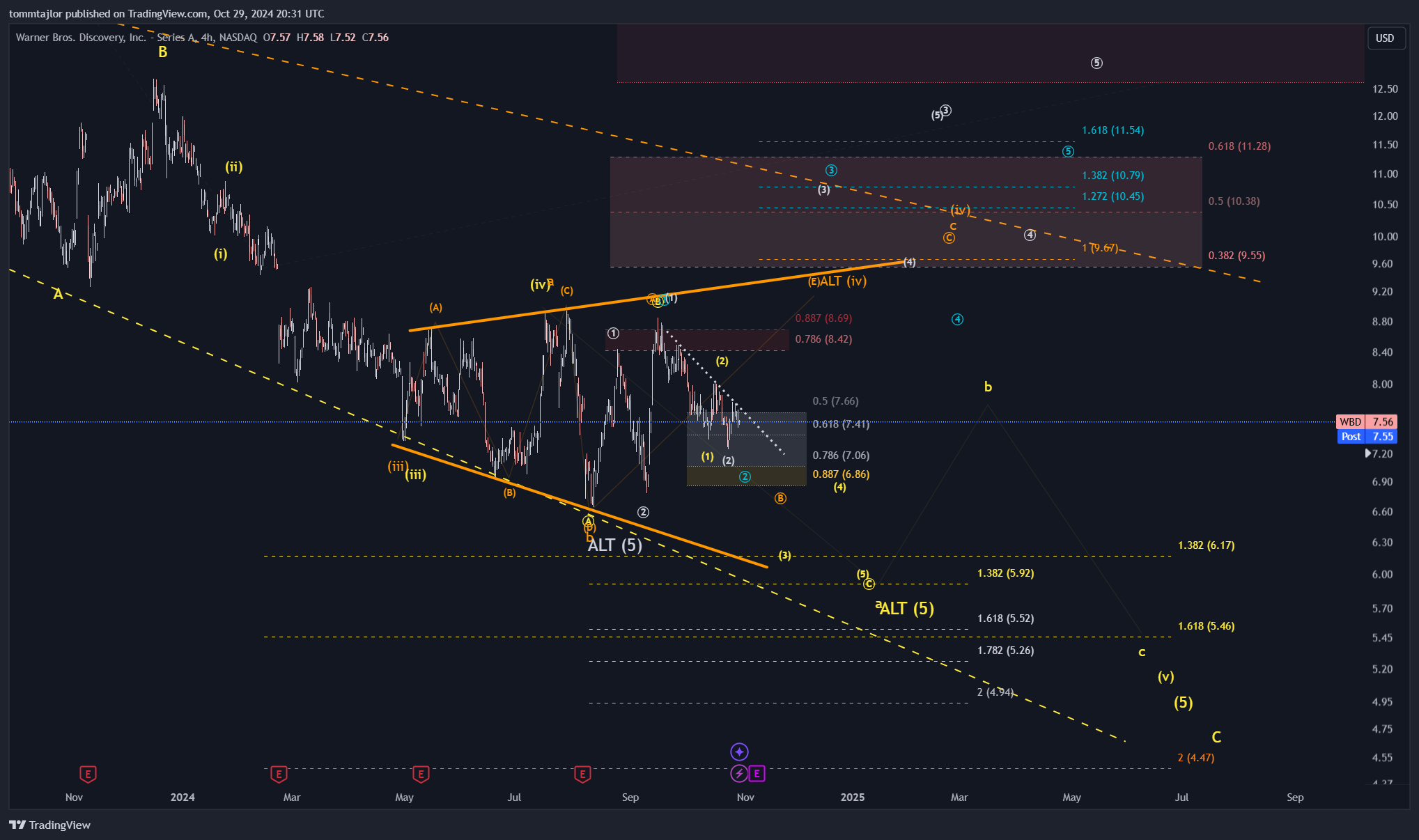This screenshot has width=1419, height=840.
Task: Click the yellow lowercase b wave label
Action: click(x=988, y=387)
